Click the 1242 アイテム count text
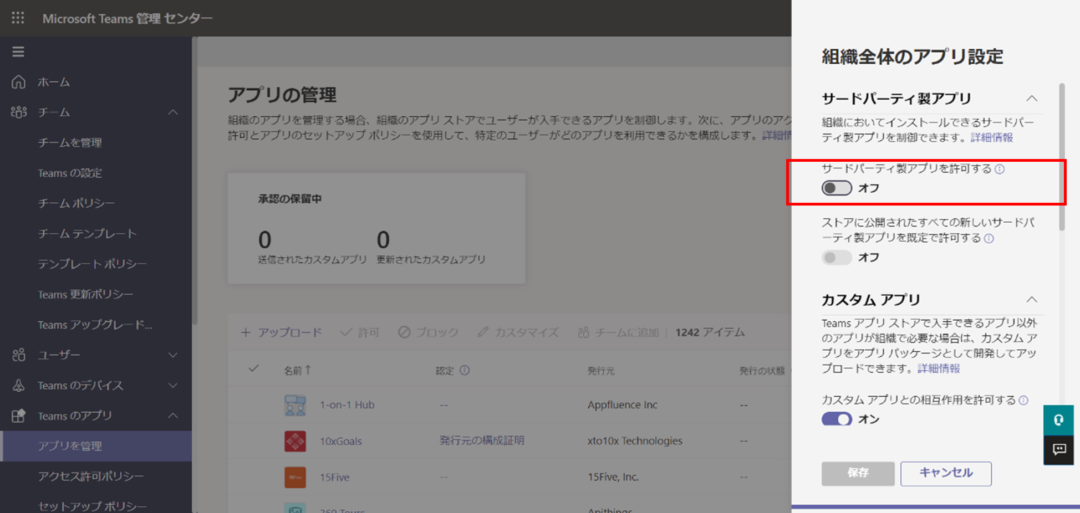The width and height of the screenshot is (1080, 513). [710, 333]
